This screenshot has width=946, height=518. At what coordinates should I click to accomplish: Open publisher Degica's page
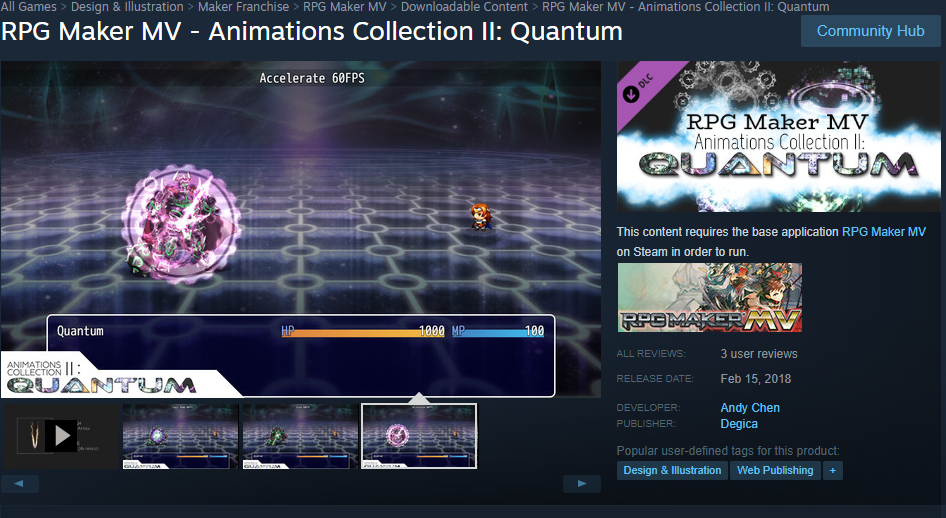(x=739, y=424)
